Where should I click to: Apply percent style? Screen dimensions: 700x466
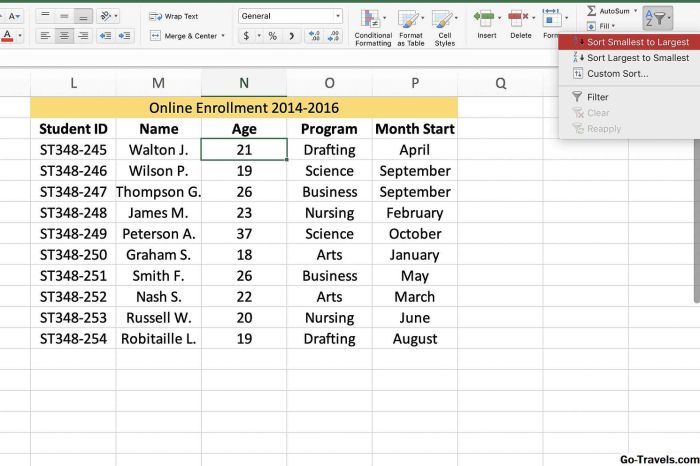click(x=272, y=36)
